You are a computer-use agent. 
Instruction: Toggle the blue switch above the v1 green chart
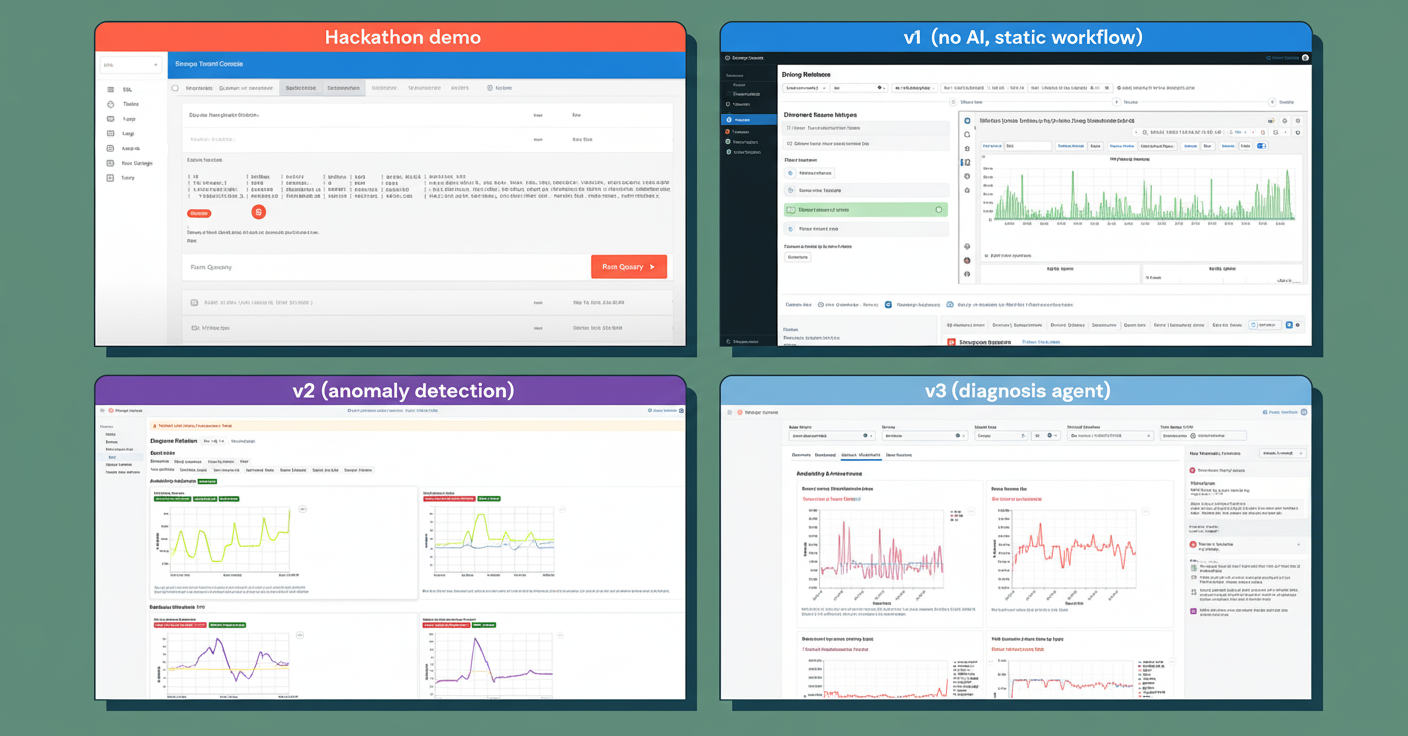(1261, 146)
